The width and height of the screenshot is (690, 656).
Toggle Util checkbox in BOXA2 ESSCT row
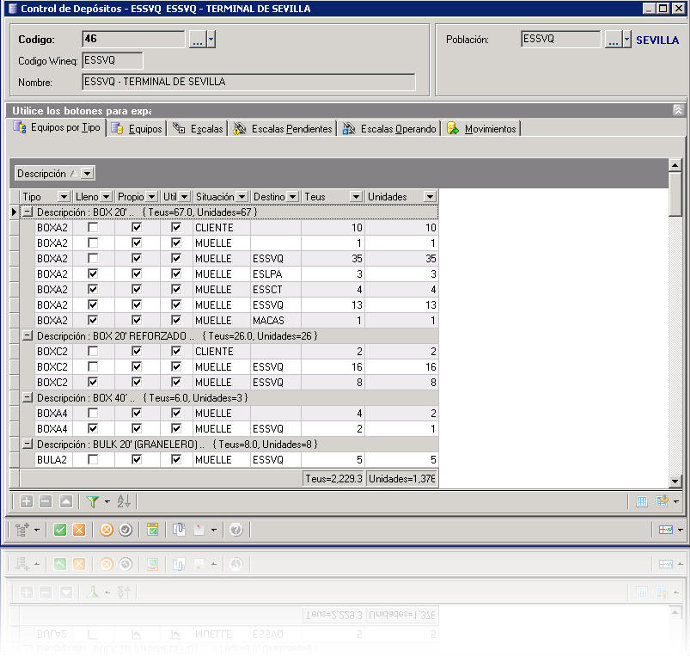[x=176, y=289]
